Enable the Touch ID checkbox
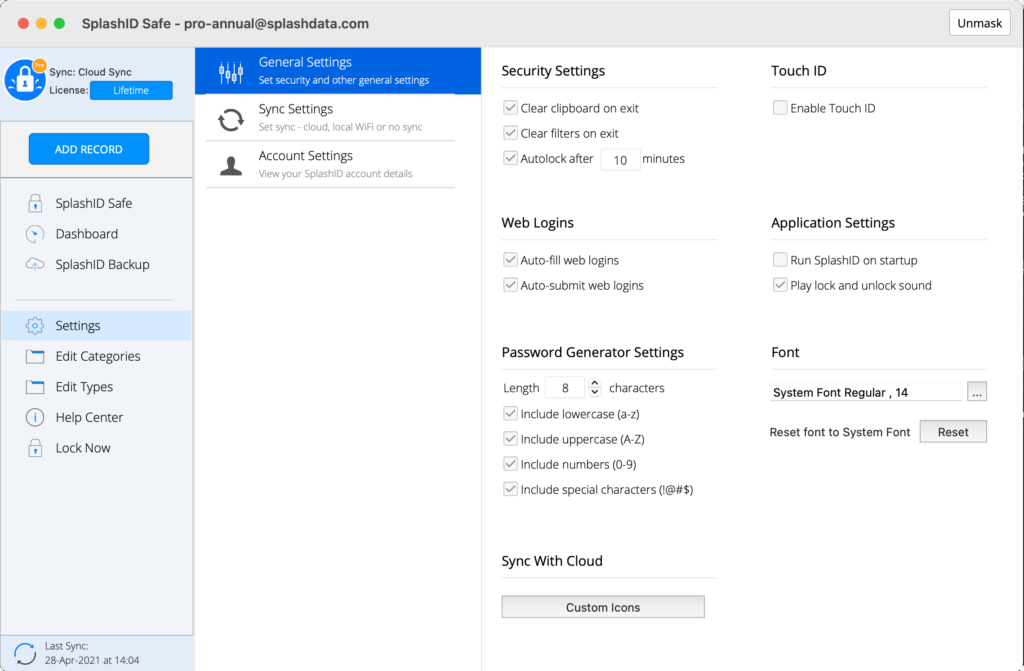This screenshot has height=671, width=1024. point(780,108)
